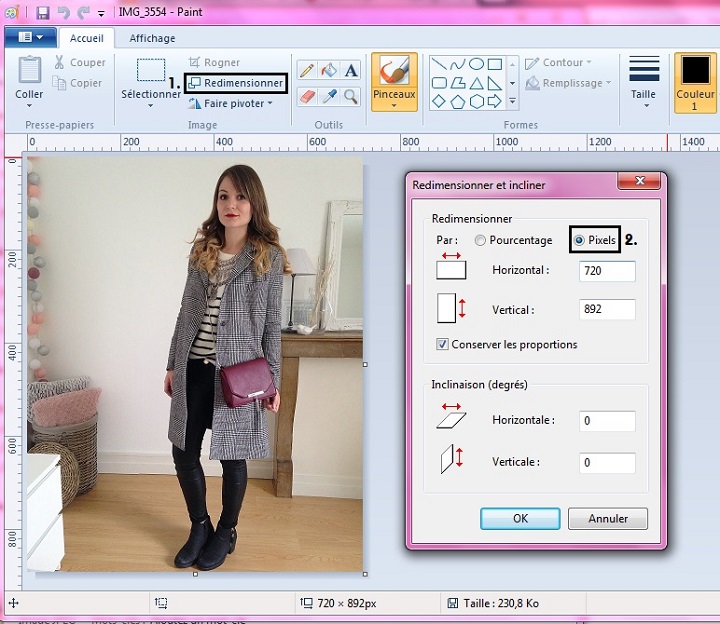
Task: Select the Pourcentage radio button
Action: pos(481,240)
